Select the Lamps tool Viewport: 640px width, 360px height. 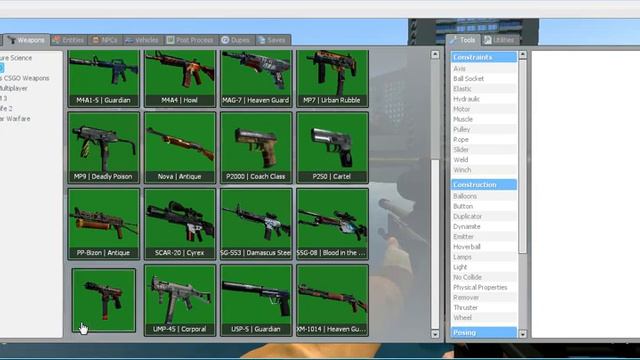(484, 257)
